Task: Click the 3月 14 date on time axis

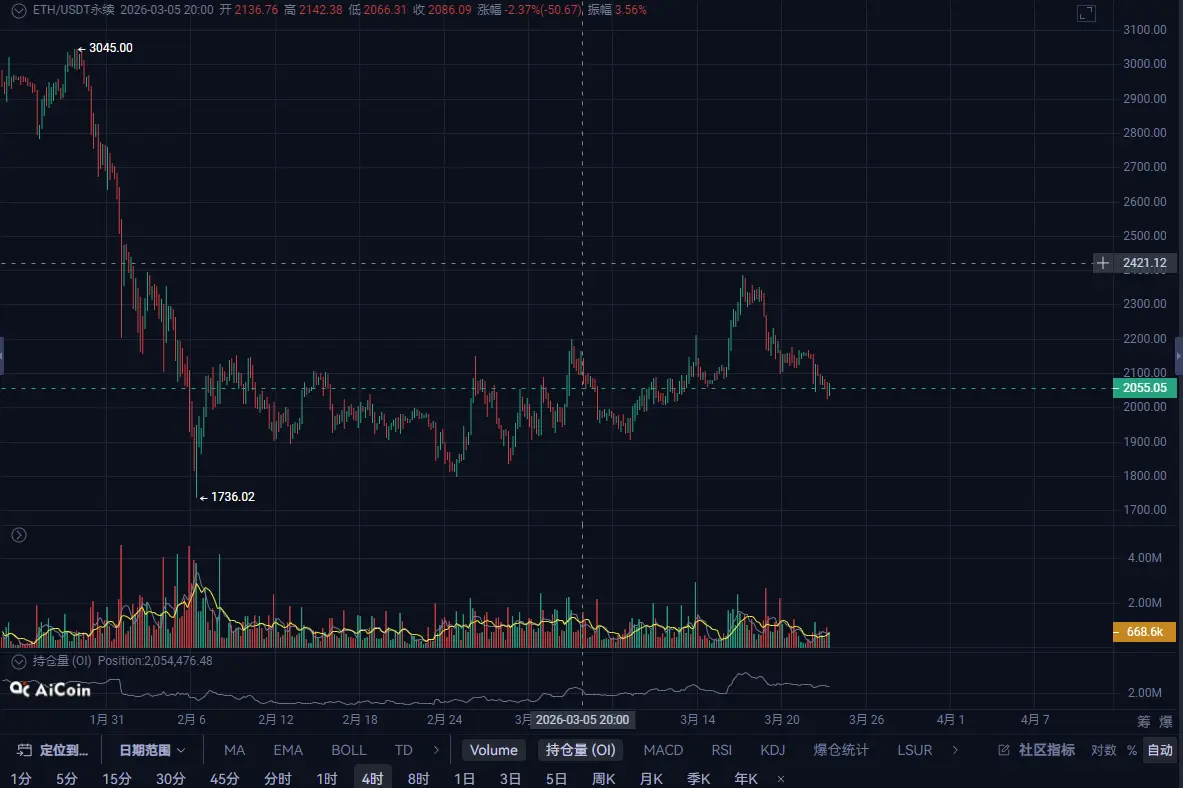Action: click(697, 719)
